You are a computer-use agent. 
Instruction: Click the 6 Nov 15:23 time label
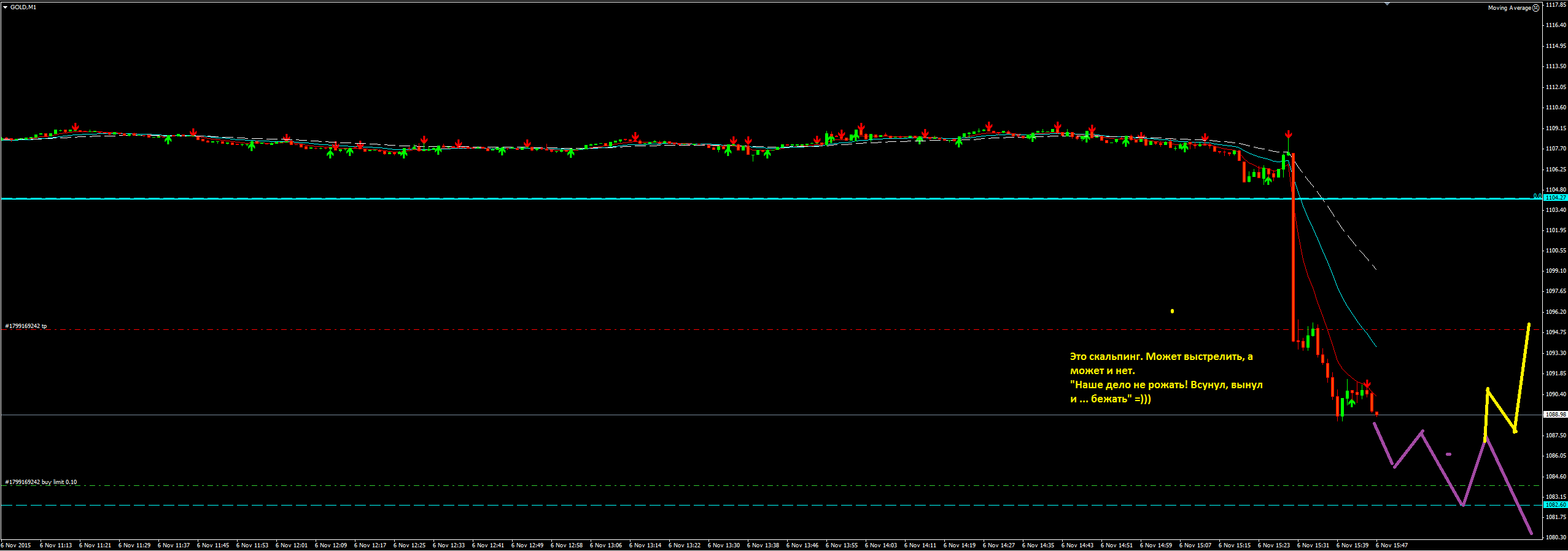(x=1274, y=545)
